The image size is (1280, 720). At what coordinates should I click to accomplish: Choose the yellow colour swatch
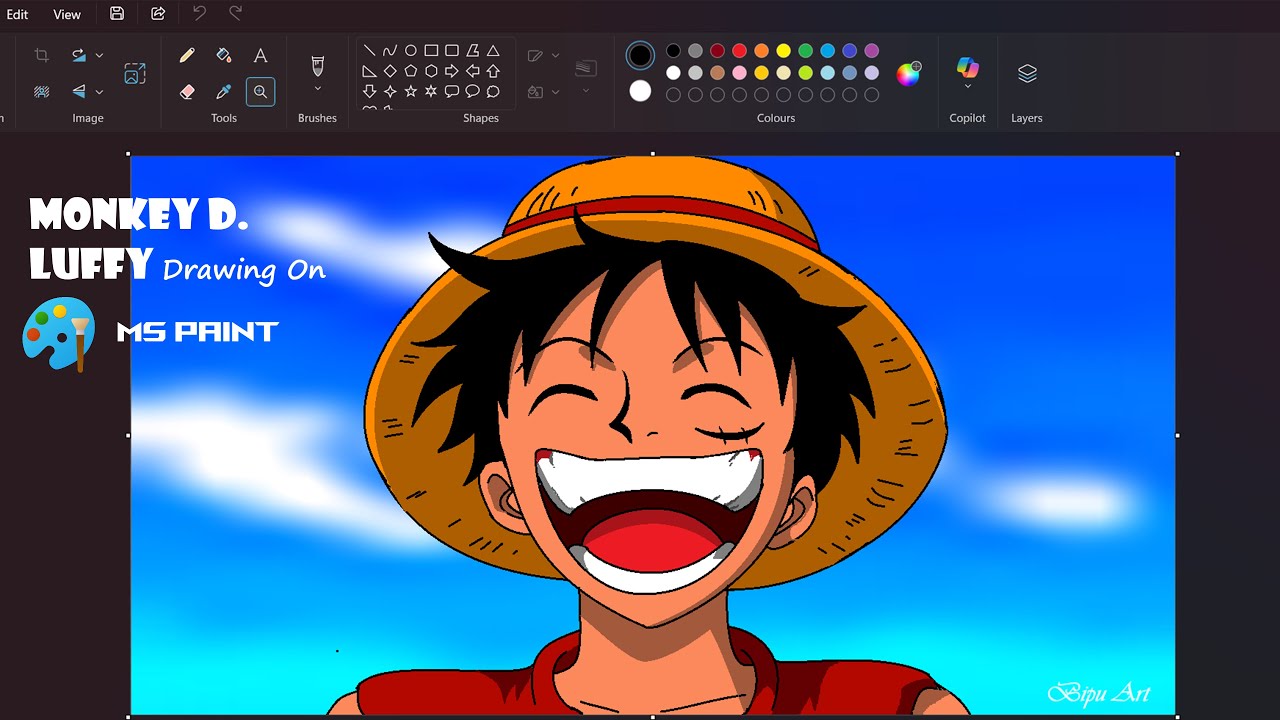[783, 51]
